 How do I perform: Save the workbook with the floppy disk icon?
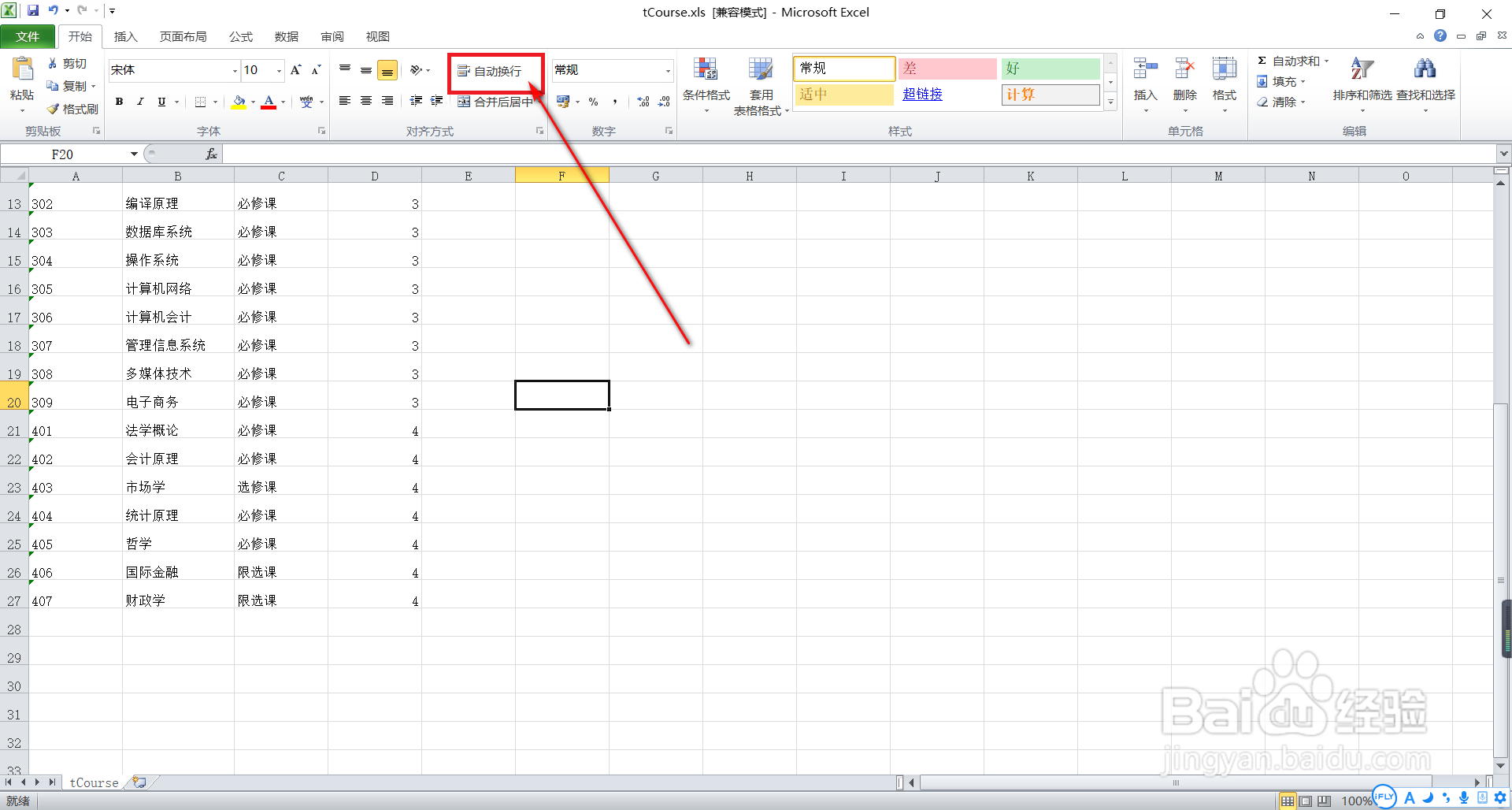pyautogui.click(x=33, y=10)
